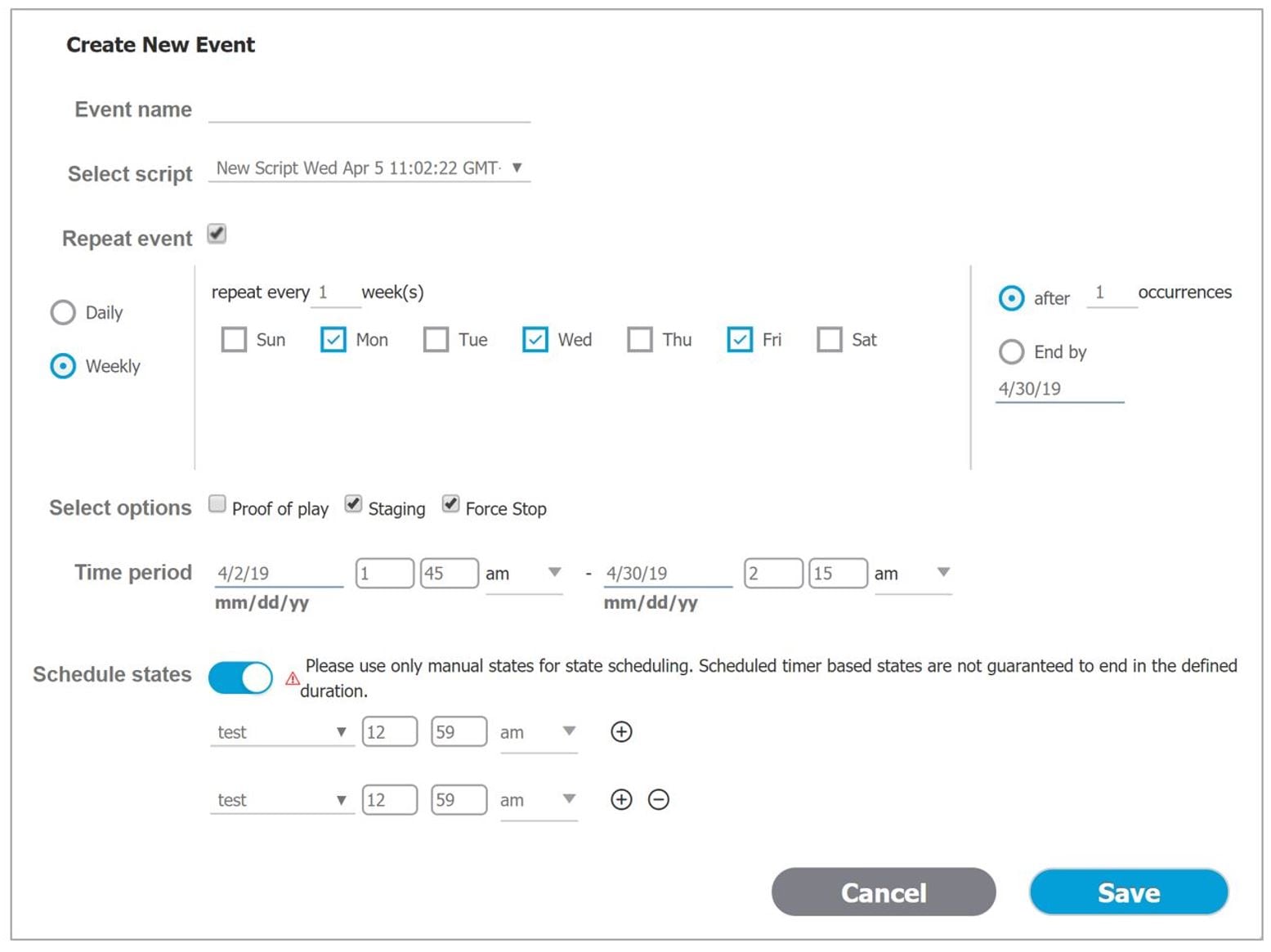Click the 4/2/19 start date field
The width and height of the screenshot is (1271, 952).
tap(279, 573)
